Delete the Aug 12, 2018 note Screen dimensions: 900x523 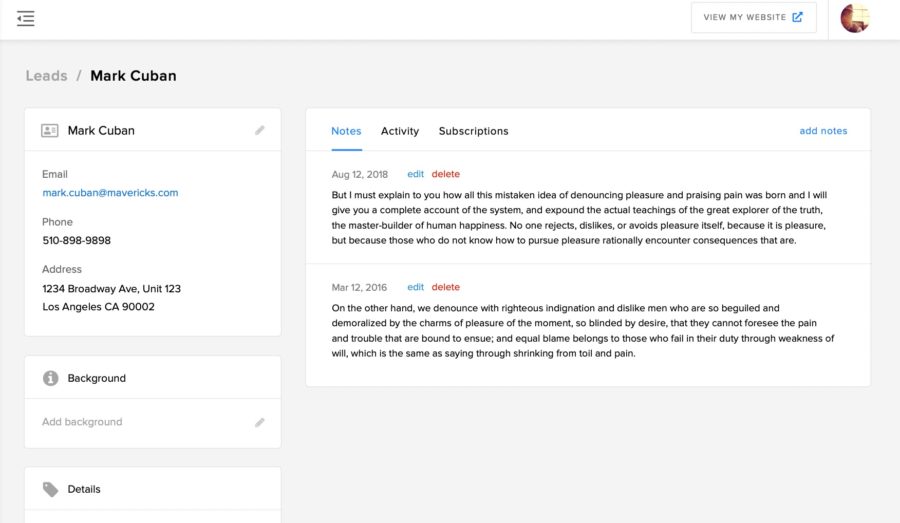[x=445, y=174]
